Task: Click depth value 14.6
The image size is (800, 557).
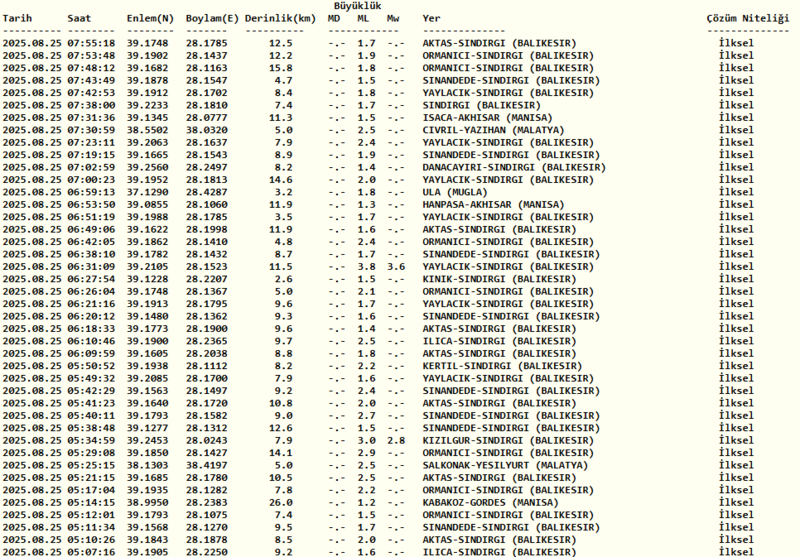Action: coord(281,180)
